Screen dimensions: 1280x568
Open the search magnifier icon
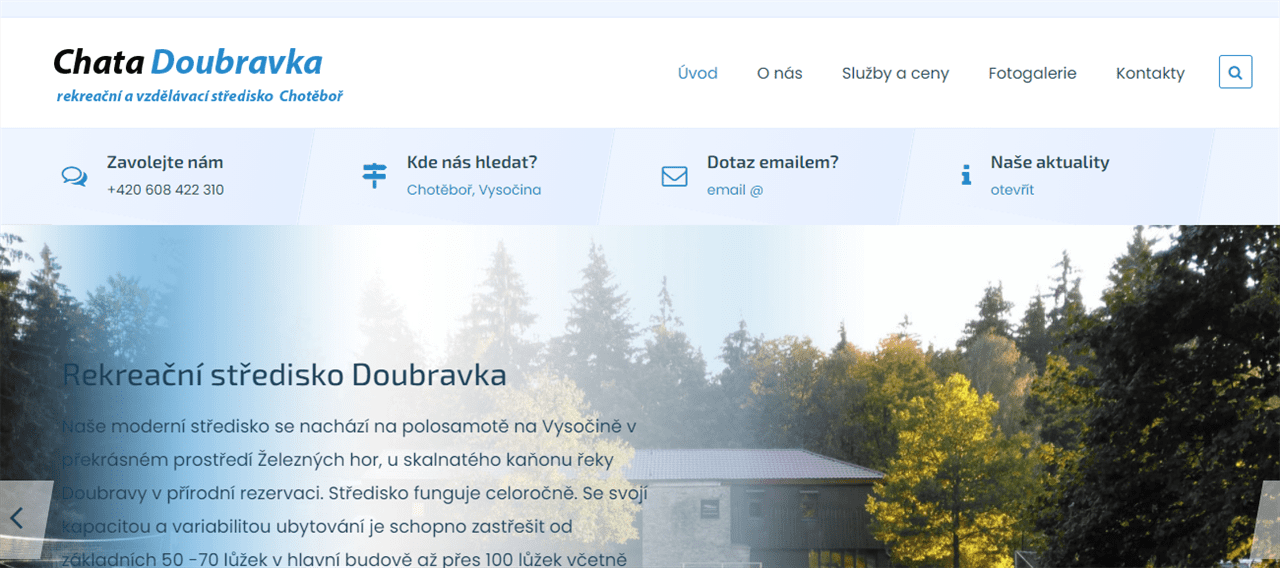1235,72
